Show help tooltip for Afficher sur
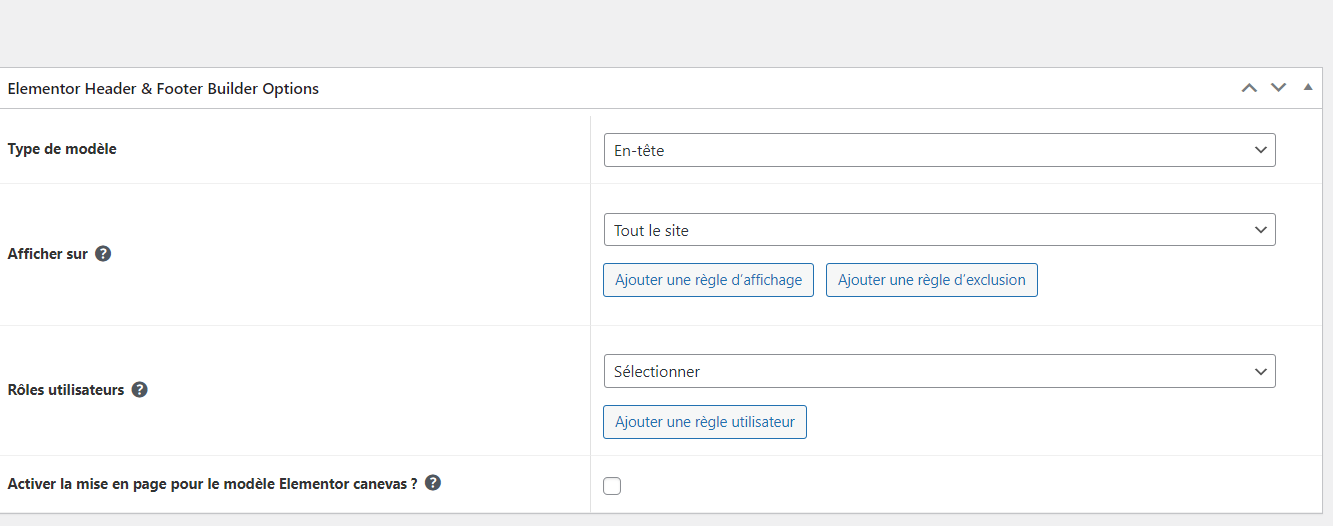 103,254
